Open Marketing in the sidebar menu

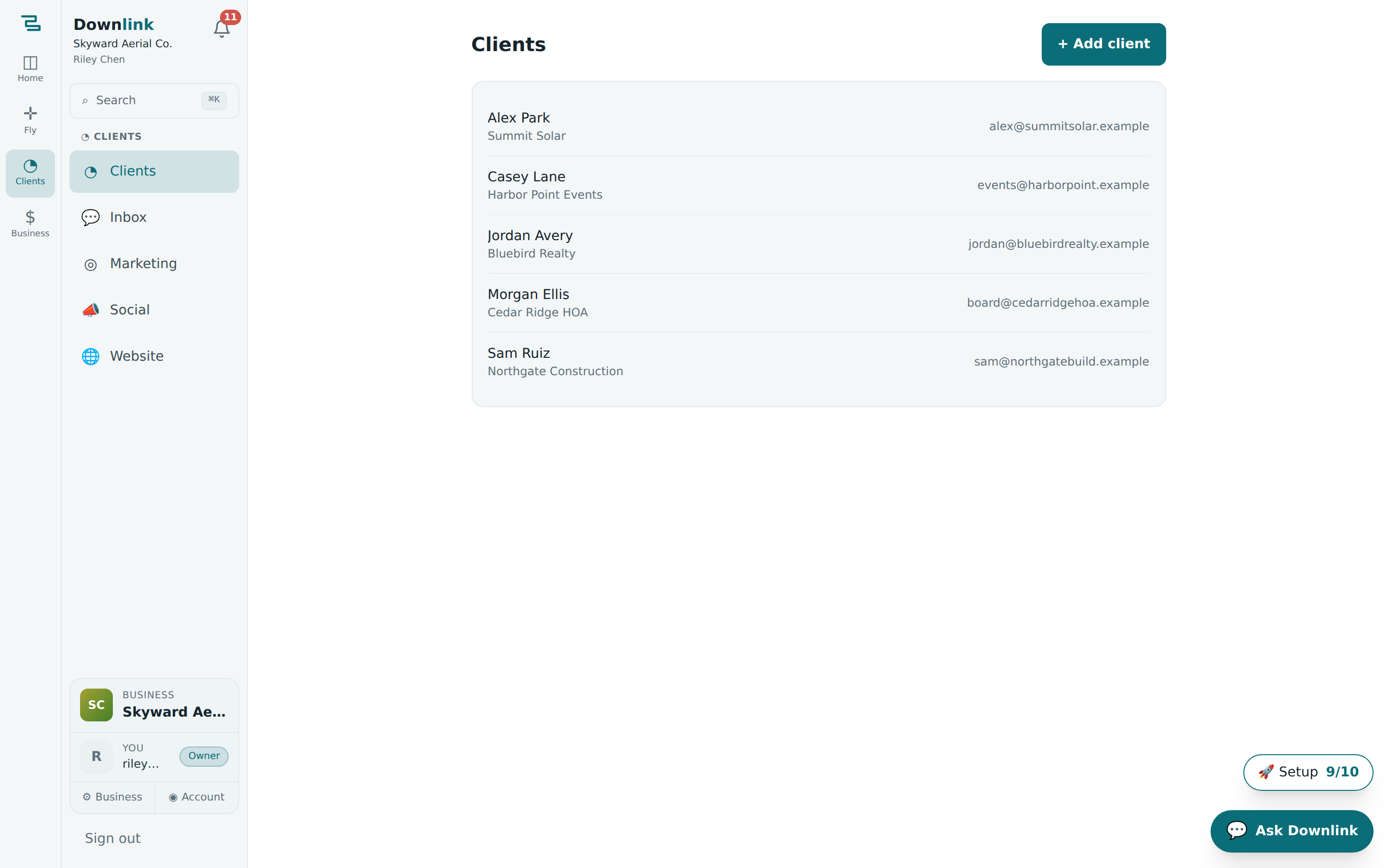[x=154, y=264]
